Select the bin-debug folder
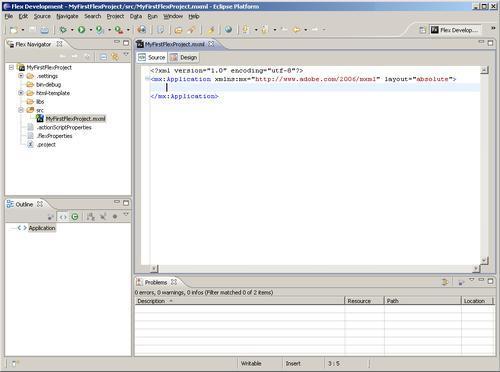Image resolution: width=500 pixels, height=372 pixels. coord(48,85)
